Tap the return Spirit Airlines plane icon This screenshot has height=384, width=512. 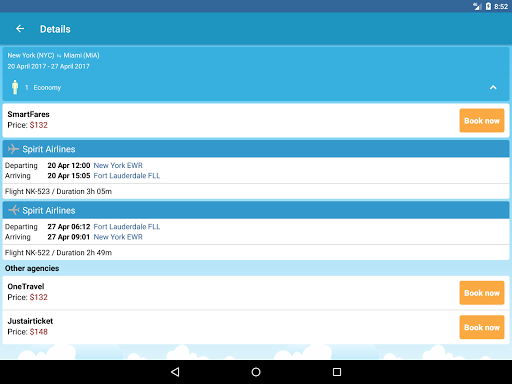[x=14, y=210]
